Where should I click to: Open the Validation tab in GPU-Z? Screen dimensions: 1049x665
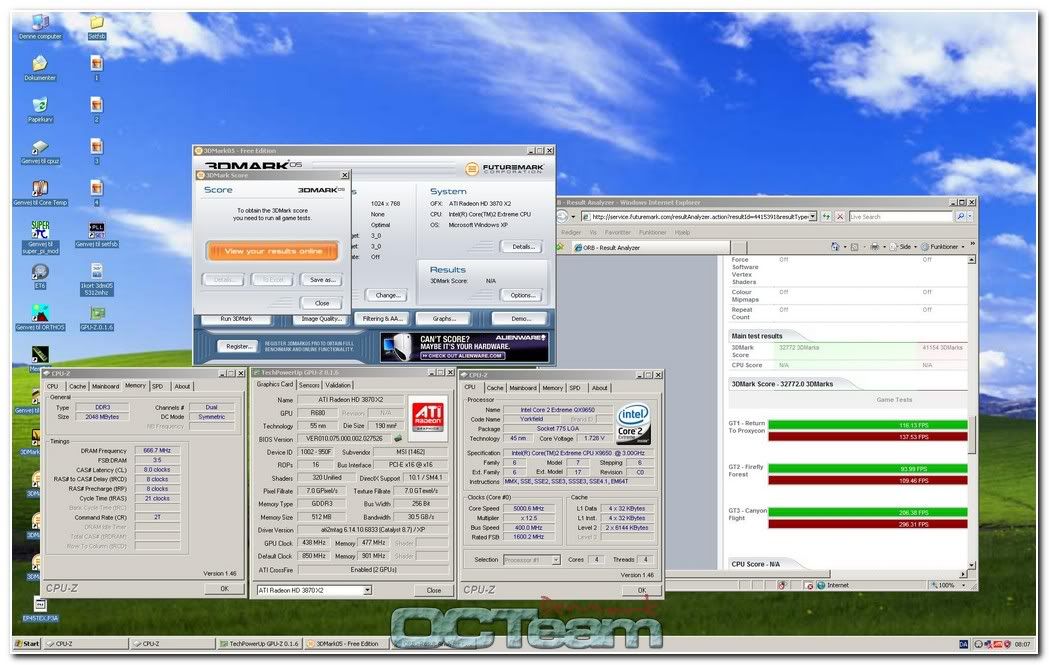tap(338, 385)
